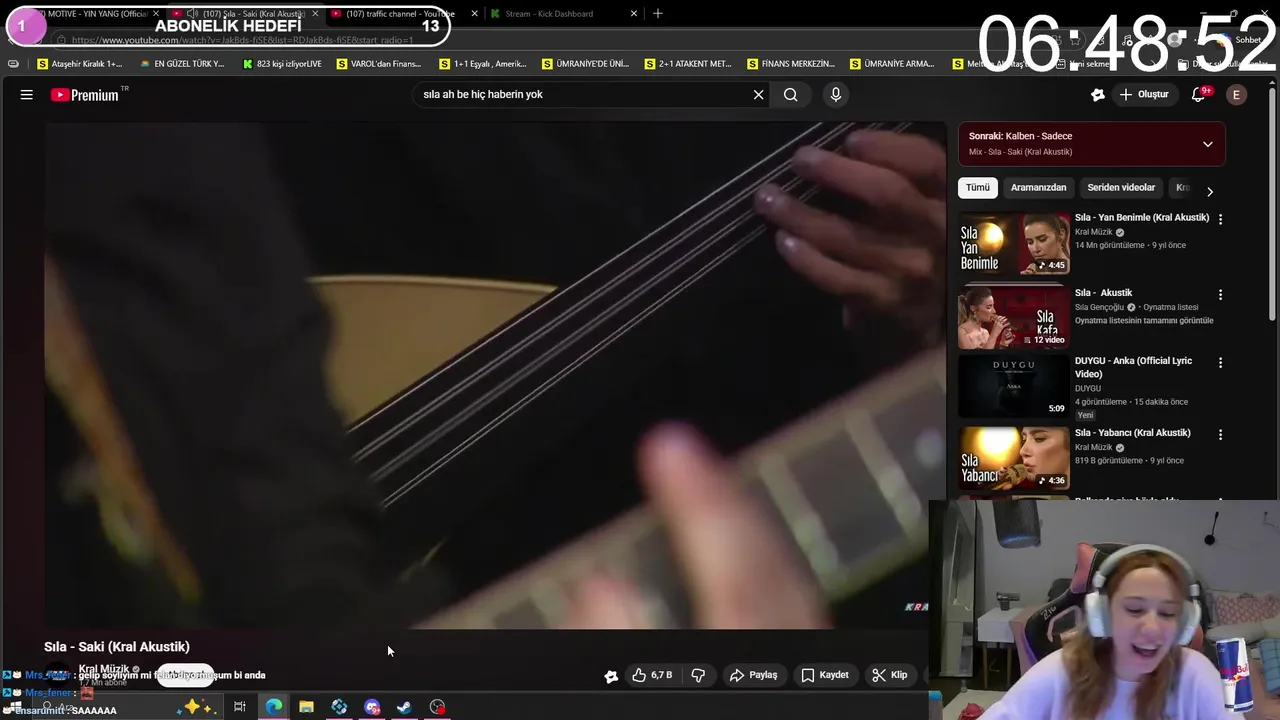This screenshot has height=720, width=1280.
Task: Run search with the magnifier button
Action: (x=791, y=94)
